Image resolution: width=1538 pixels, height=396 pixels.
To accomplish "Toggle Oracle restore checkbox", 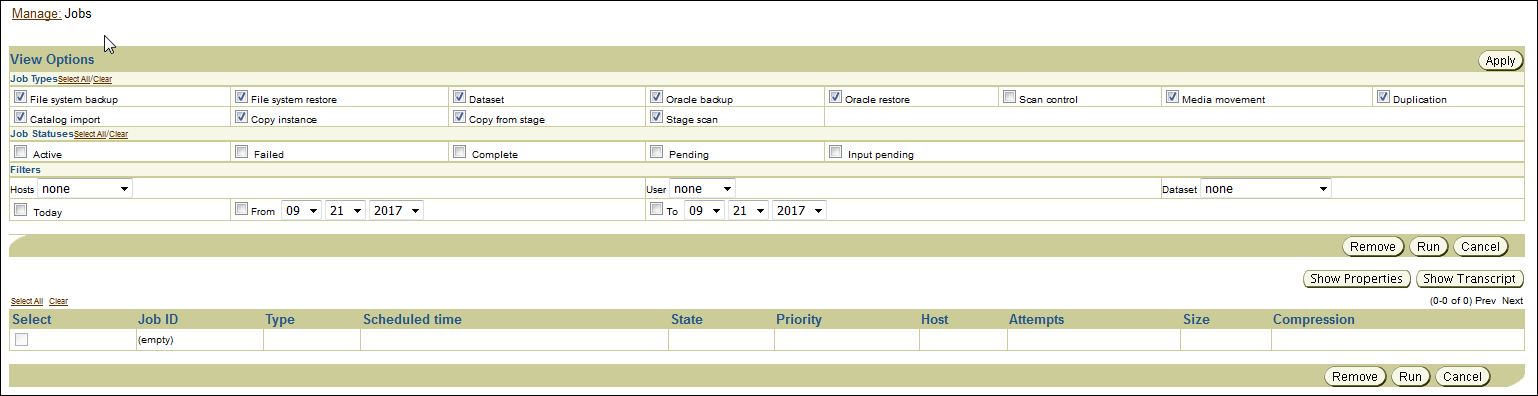I will pyautogui.click(x=835, y=98).
